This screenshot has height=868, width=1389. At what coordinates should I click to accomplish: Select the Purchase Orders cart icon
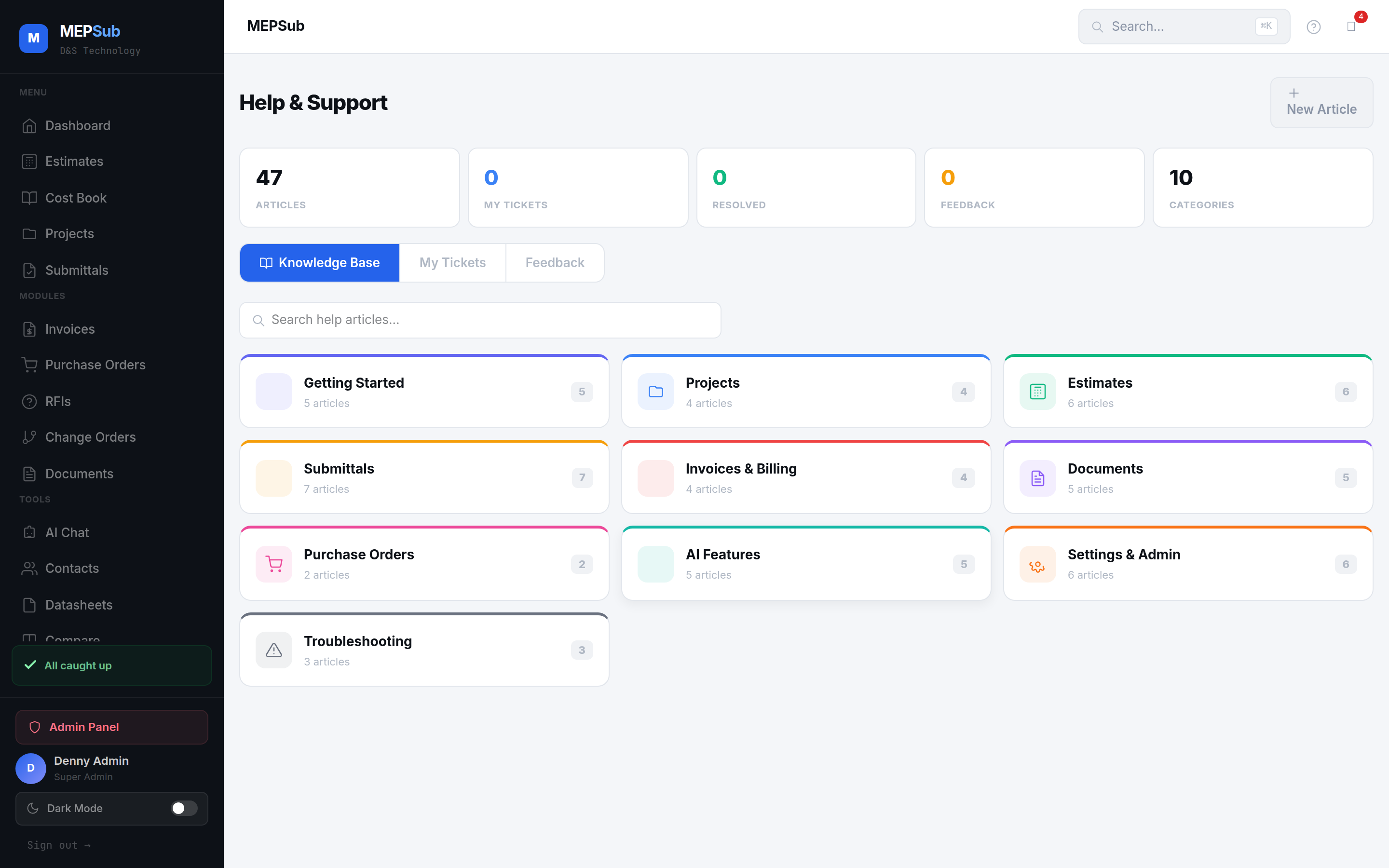click(x=30, y=365)
